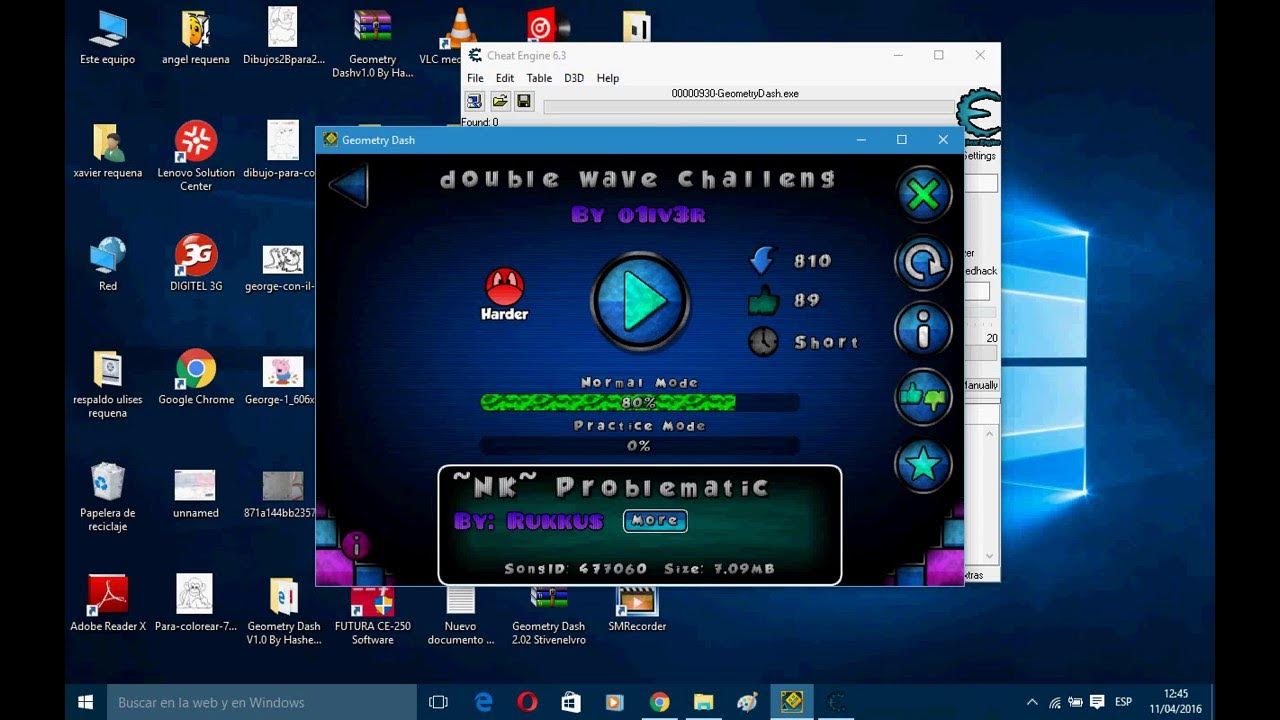Click the pink info button at bottom left

click(356, 545)
